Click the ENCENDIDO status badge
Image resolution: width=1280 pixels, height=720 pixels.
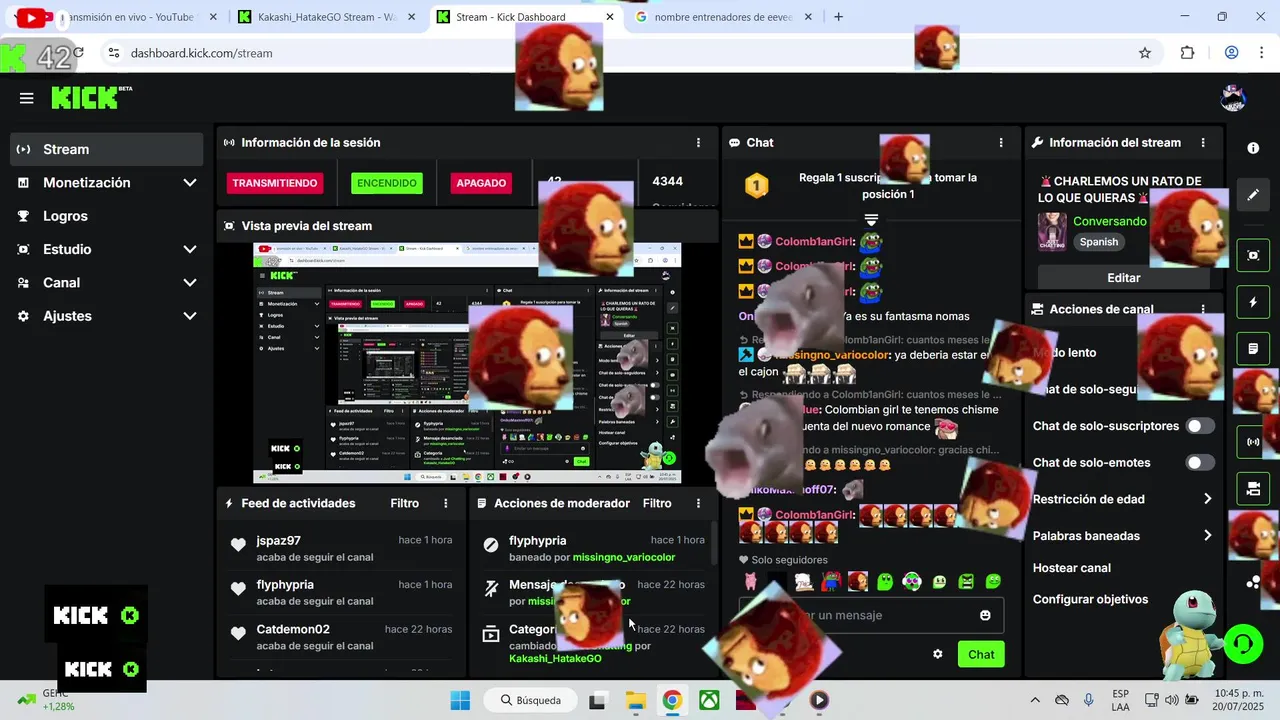tap(387, 183)
